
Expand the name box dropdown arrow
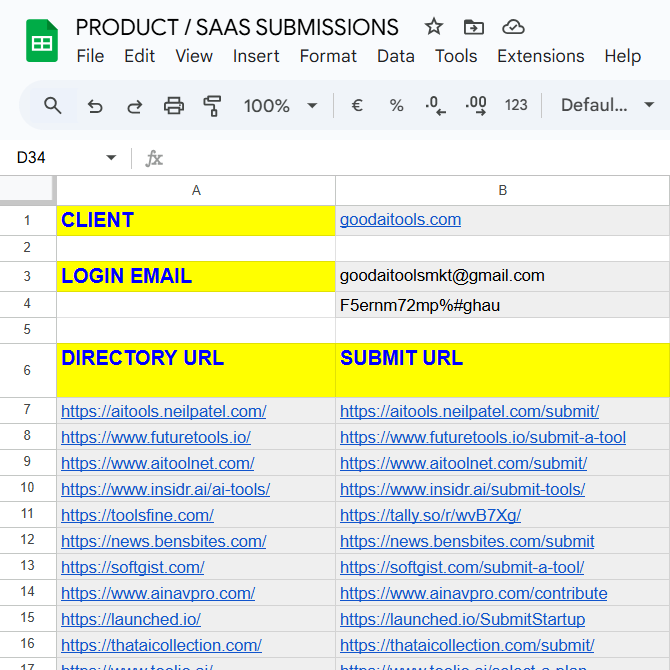pos(111,158)
